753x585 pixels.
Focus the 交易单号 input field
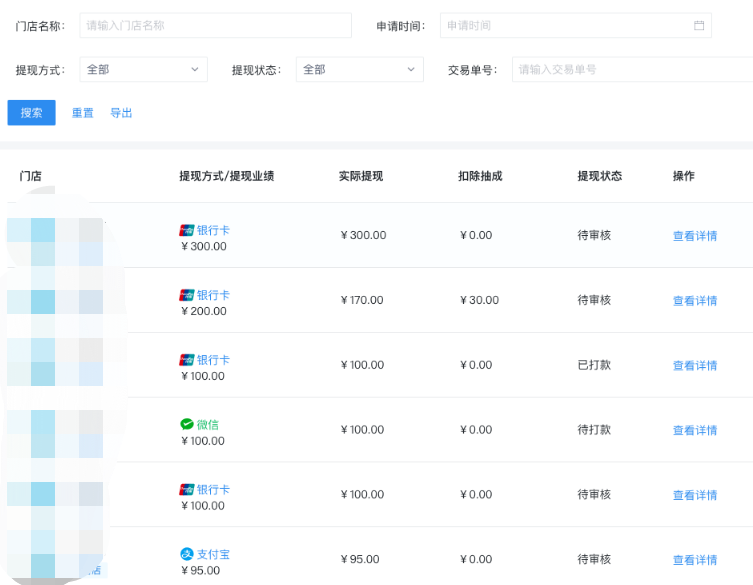click(630, 70)
